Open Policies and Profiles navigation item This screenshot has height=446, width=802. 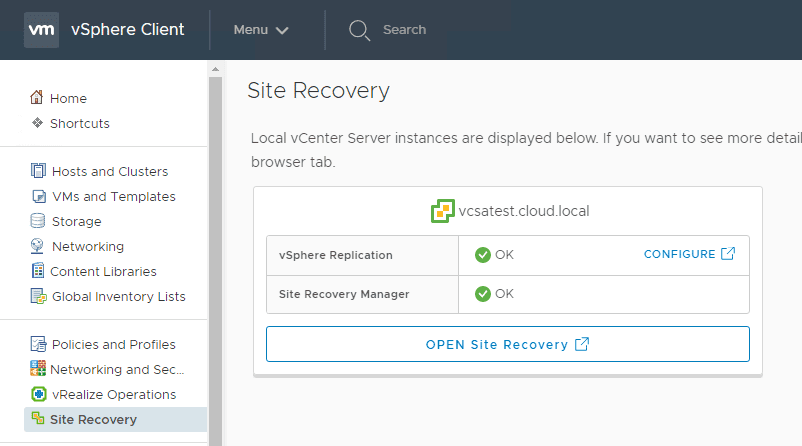(113, 344)
